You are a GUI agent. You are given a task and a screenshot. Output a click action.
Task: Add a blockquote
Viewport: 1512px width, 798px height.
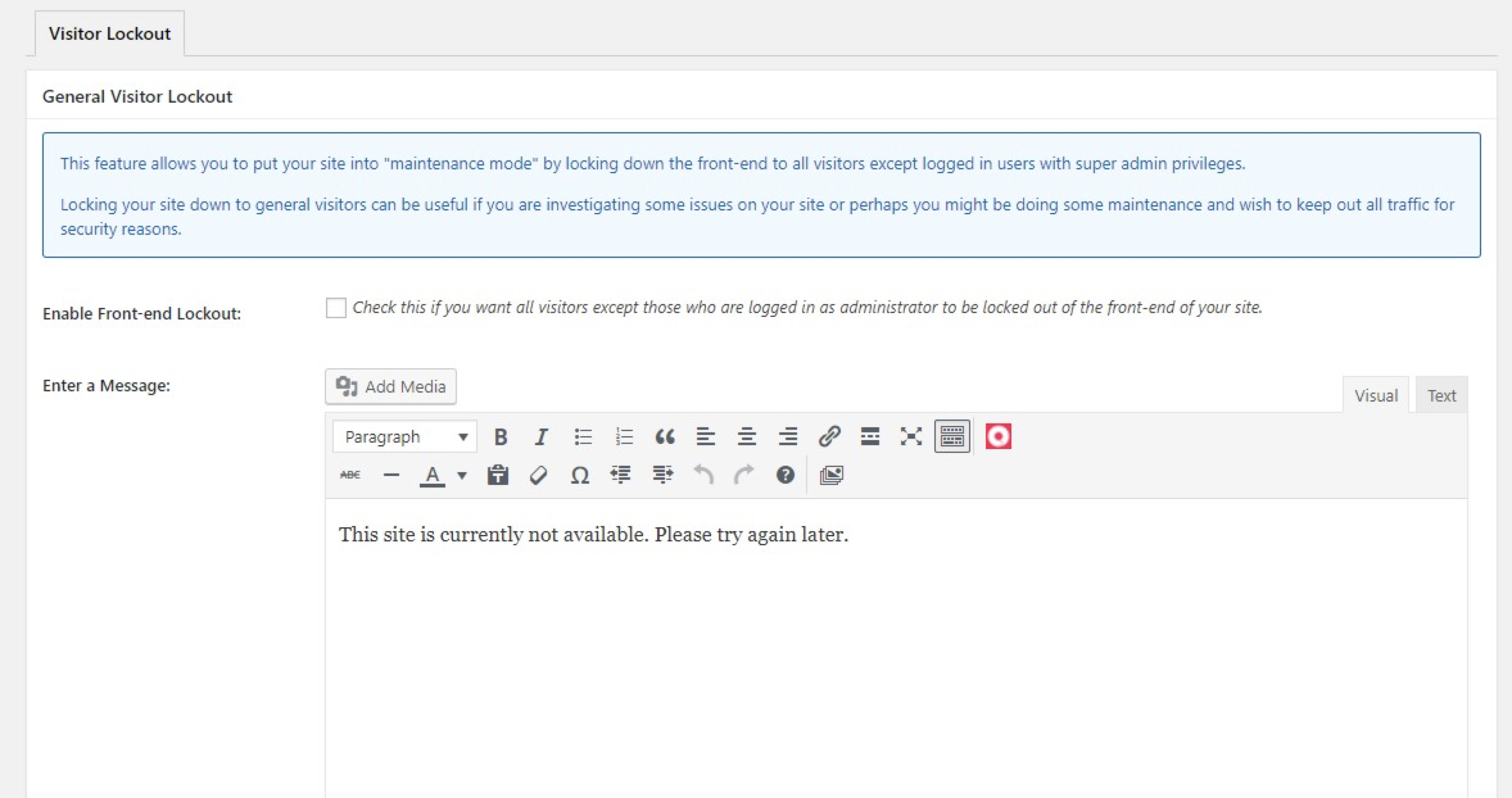(x=665, y=437)
